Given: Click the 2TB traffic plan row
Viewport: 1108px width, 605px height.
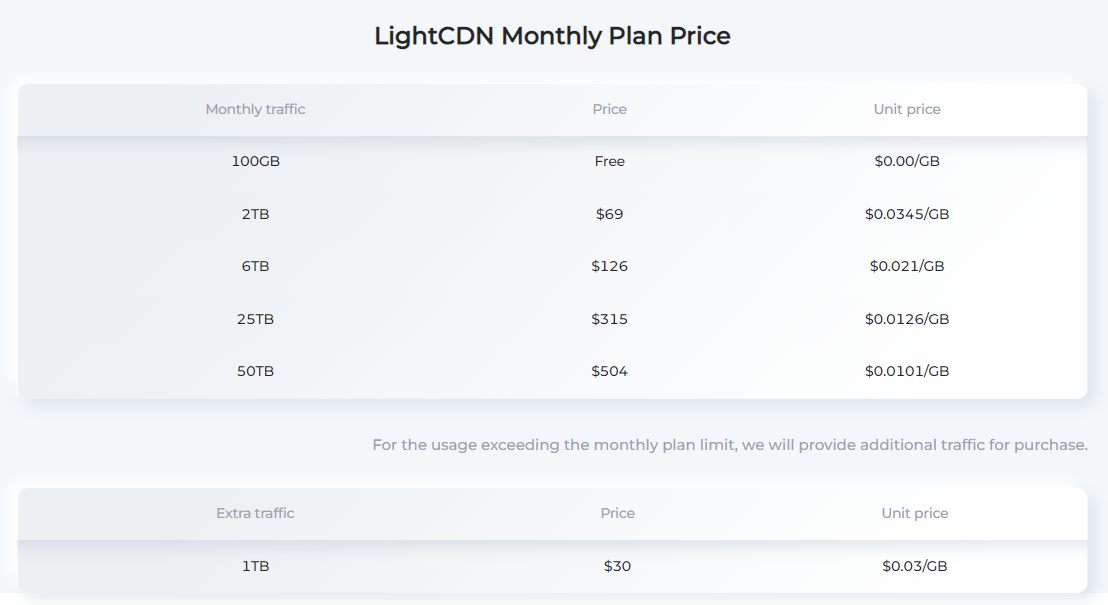Looking at the screenshot, I should [x=552, y=214].
